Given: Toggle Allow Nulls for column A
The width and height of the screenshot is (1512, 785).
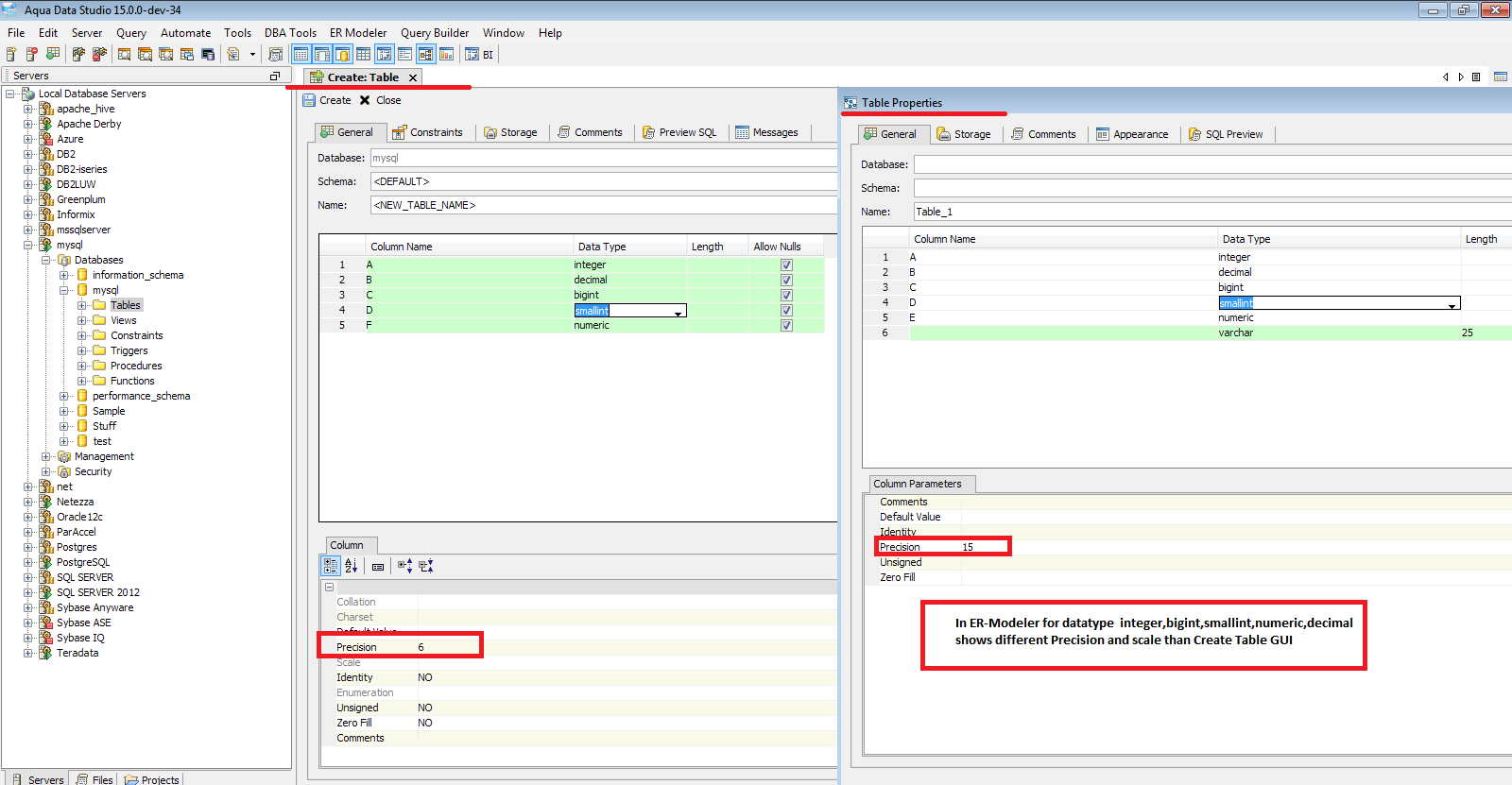Looking at the screenshot, I should coord(786,265).
